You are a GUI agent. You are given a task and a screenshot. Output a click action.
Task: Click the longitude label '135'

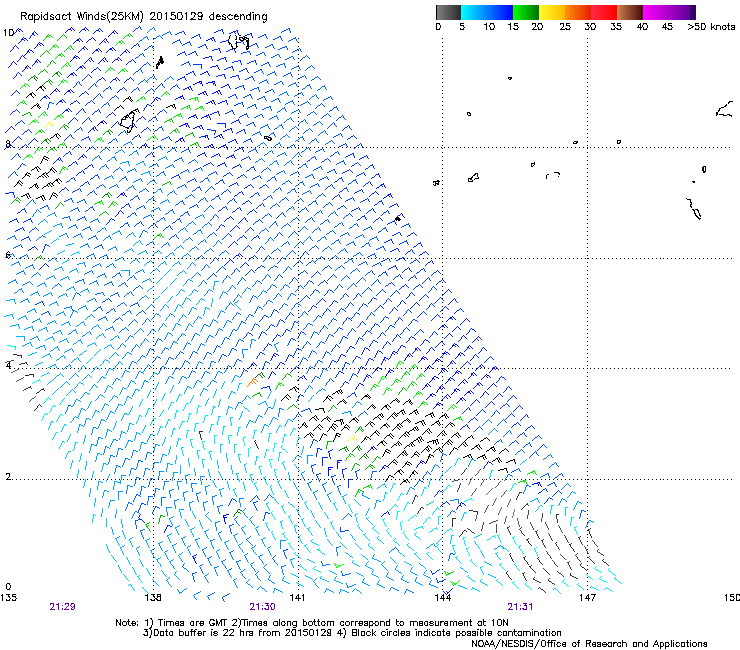[x=8, y=598]
